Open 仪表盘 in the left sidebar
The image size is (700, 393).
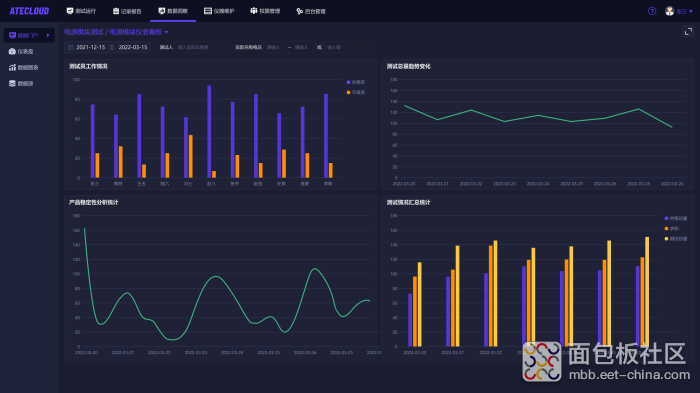click(x=21, y=51)
